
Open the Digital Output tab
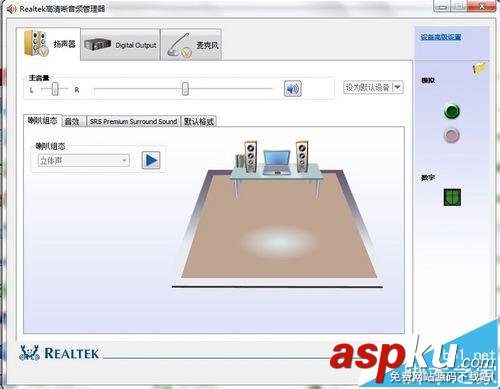120,45
